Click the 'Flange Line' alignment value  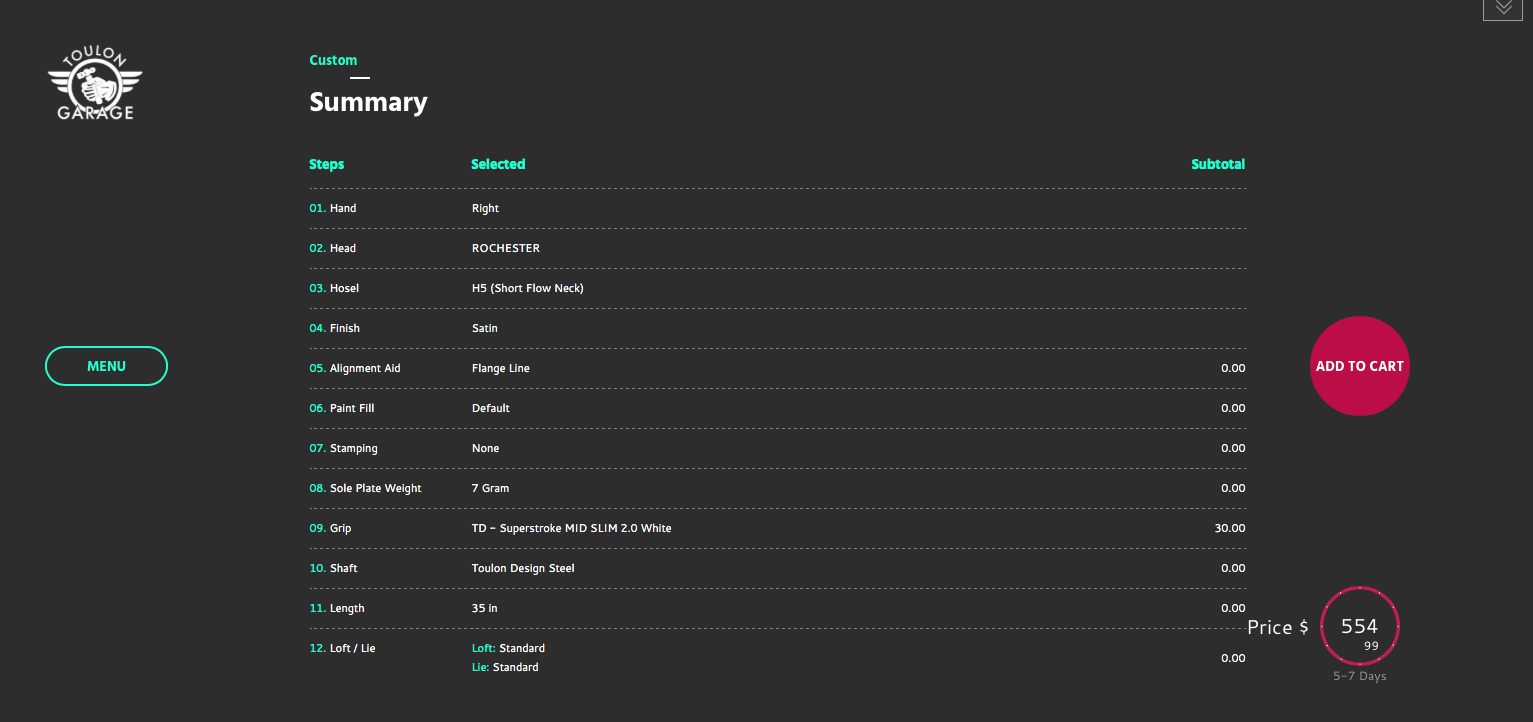tap(501, 368)
